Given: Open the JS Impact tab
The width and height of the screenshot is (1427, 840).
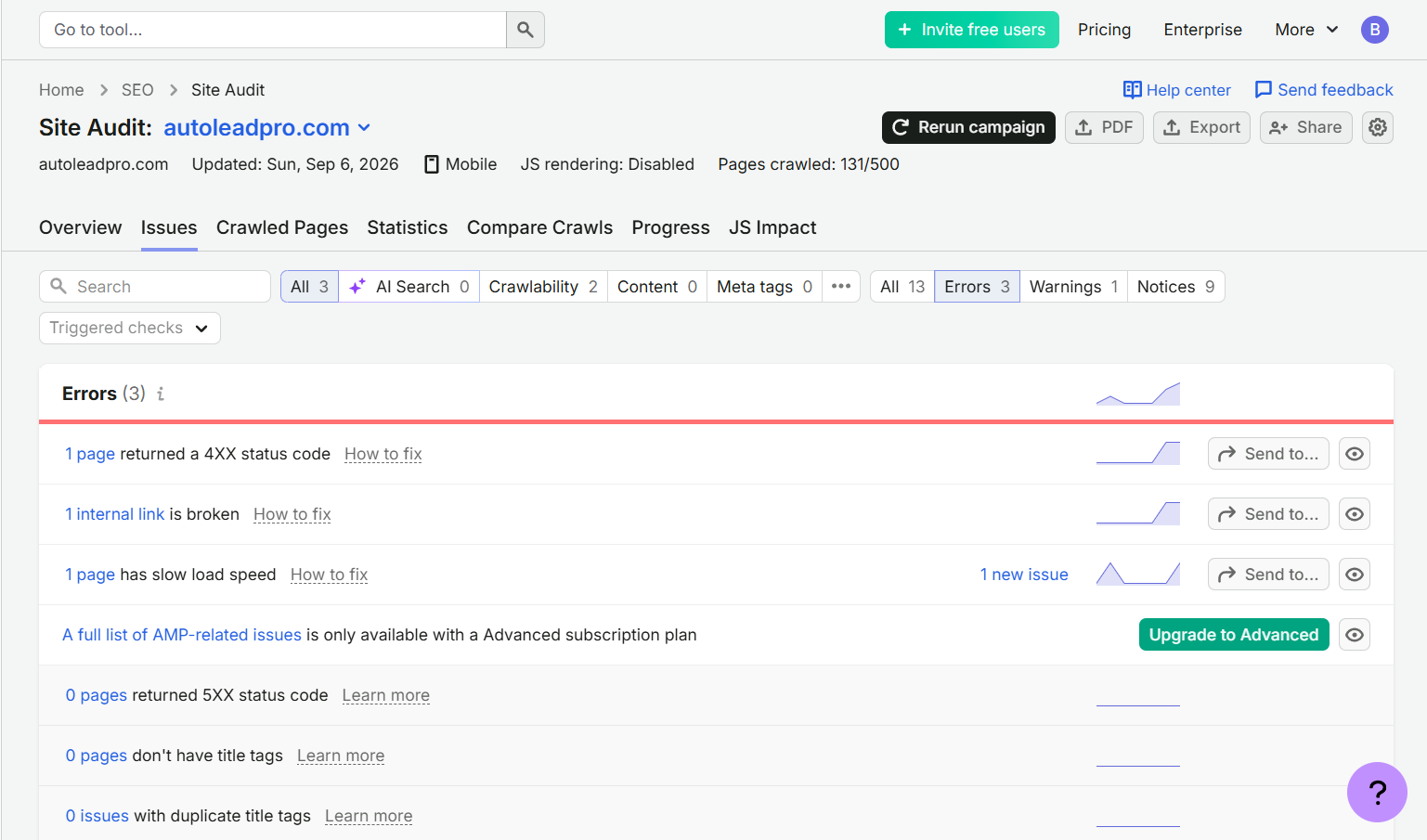Looking at the screenshot, I should 772,227.
